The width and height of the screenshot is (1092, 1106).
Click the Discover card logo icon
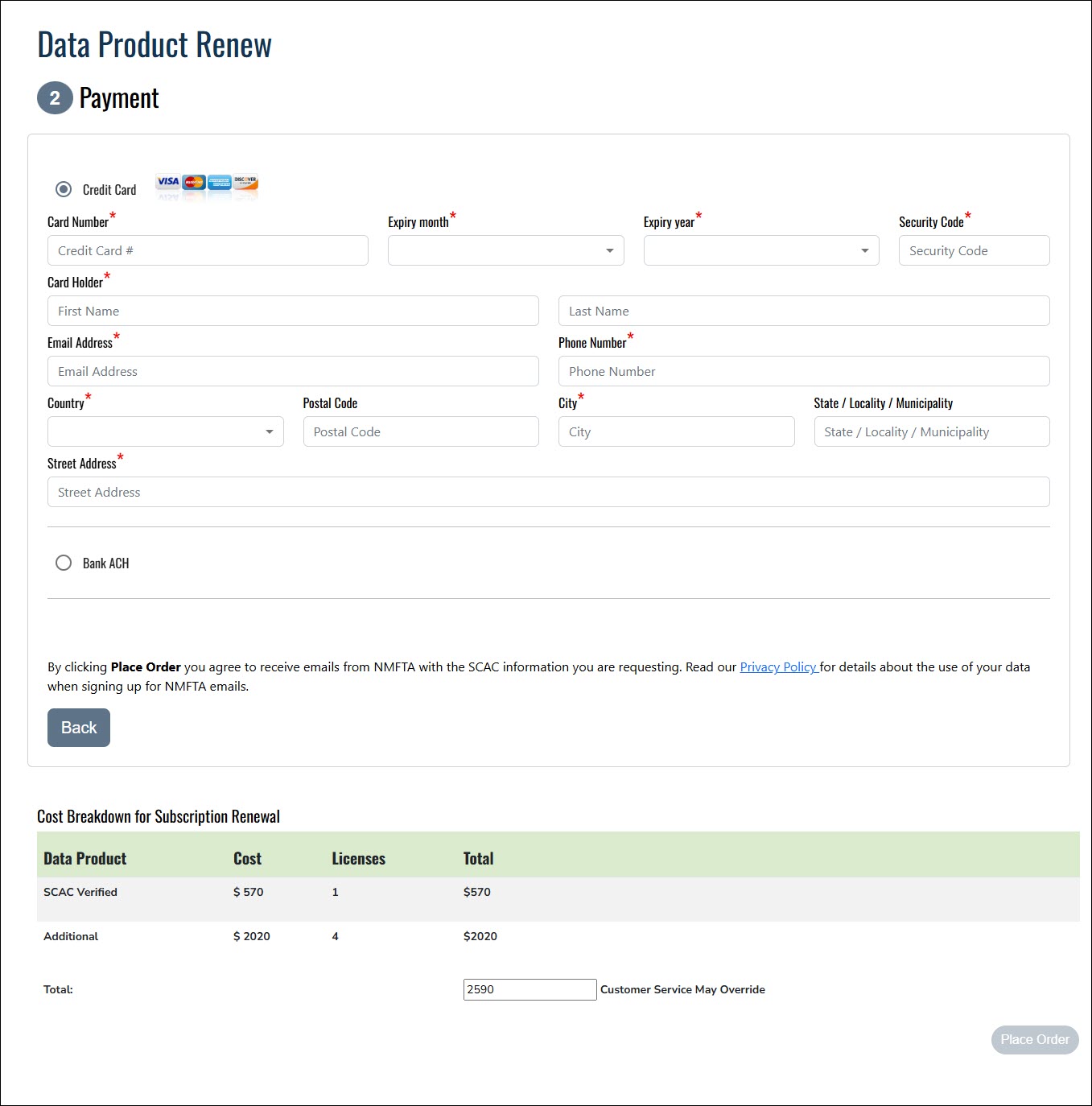(x=245, y=182)
